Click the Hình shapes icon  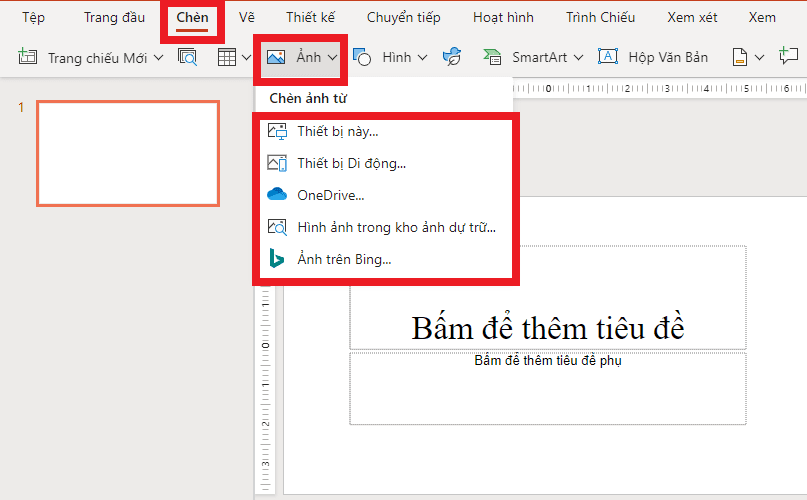coord(362,57)
